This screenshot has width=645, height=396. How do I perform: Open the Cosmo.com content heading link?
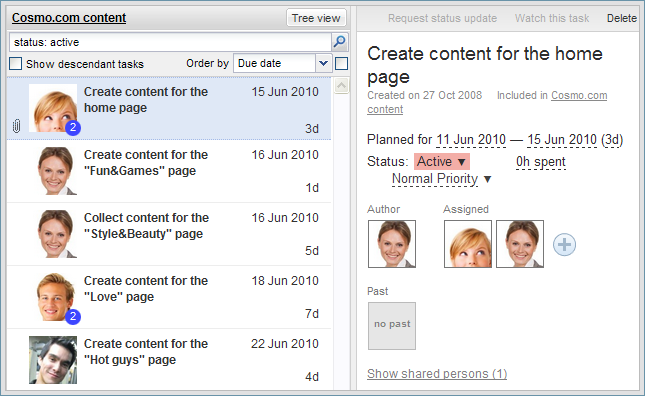point(69,18)
